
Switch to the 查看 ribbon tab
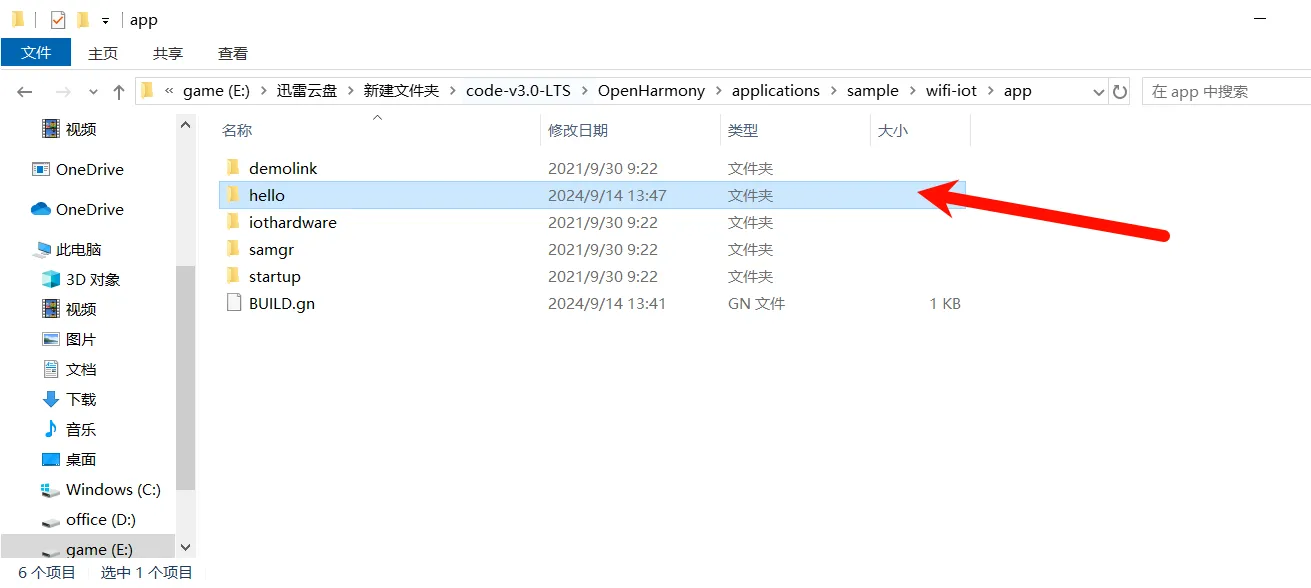pos(233,53)
